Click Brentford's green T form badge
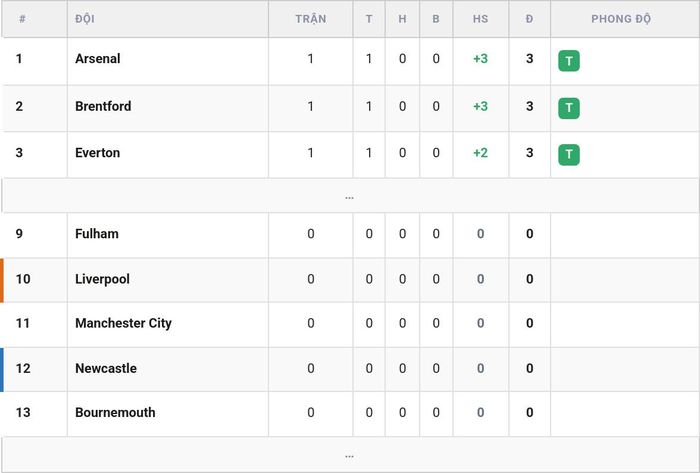Viewport: 700px width, 473px height. click(569, 108)
